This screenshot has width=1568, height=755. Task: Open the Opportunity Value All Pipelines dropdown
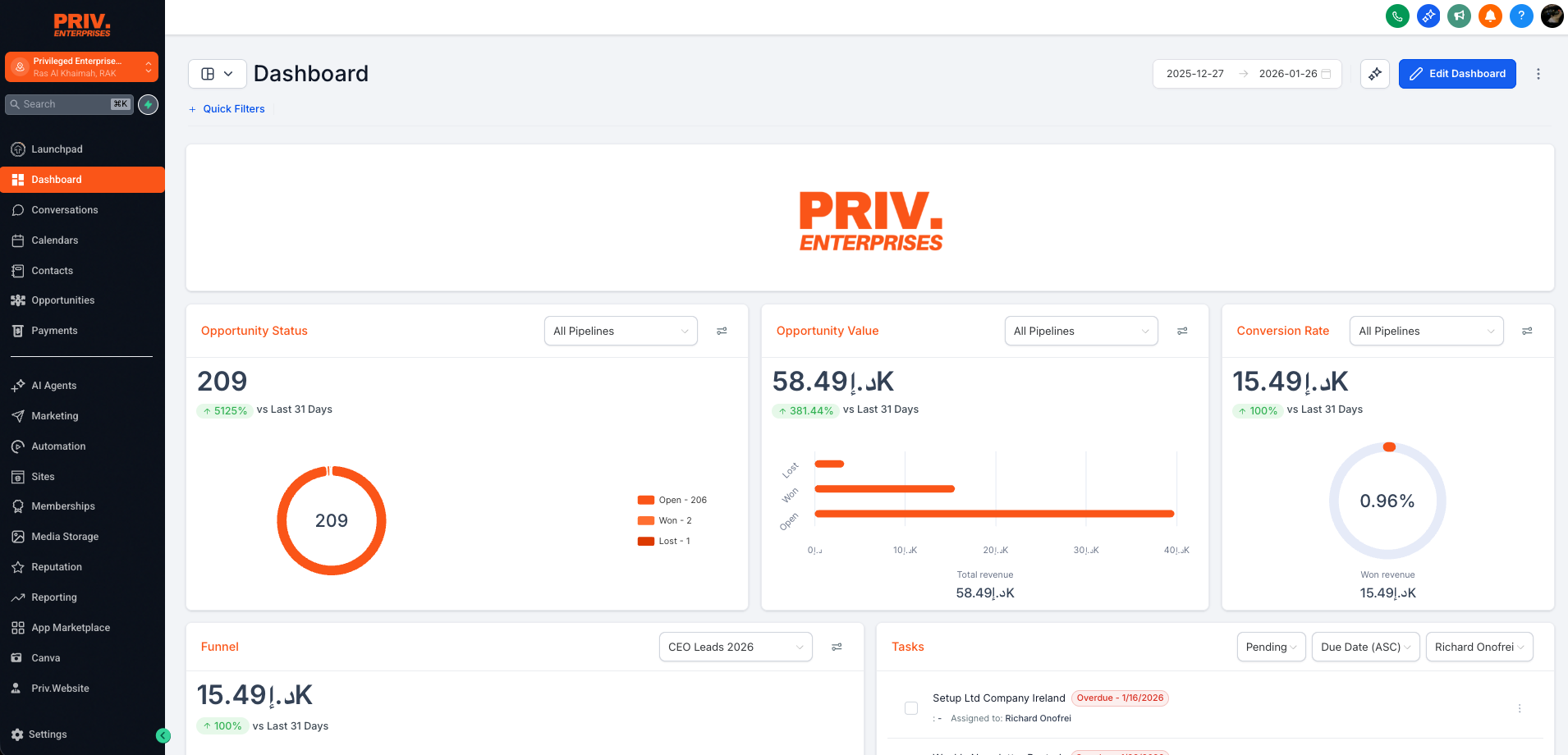[1081, 331]
